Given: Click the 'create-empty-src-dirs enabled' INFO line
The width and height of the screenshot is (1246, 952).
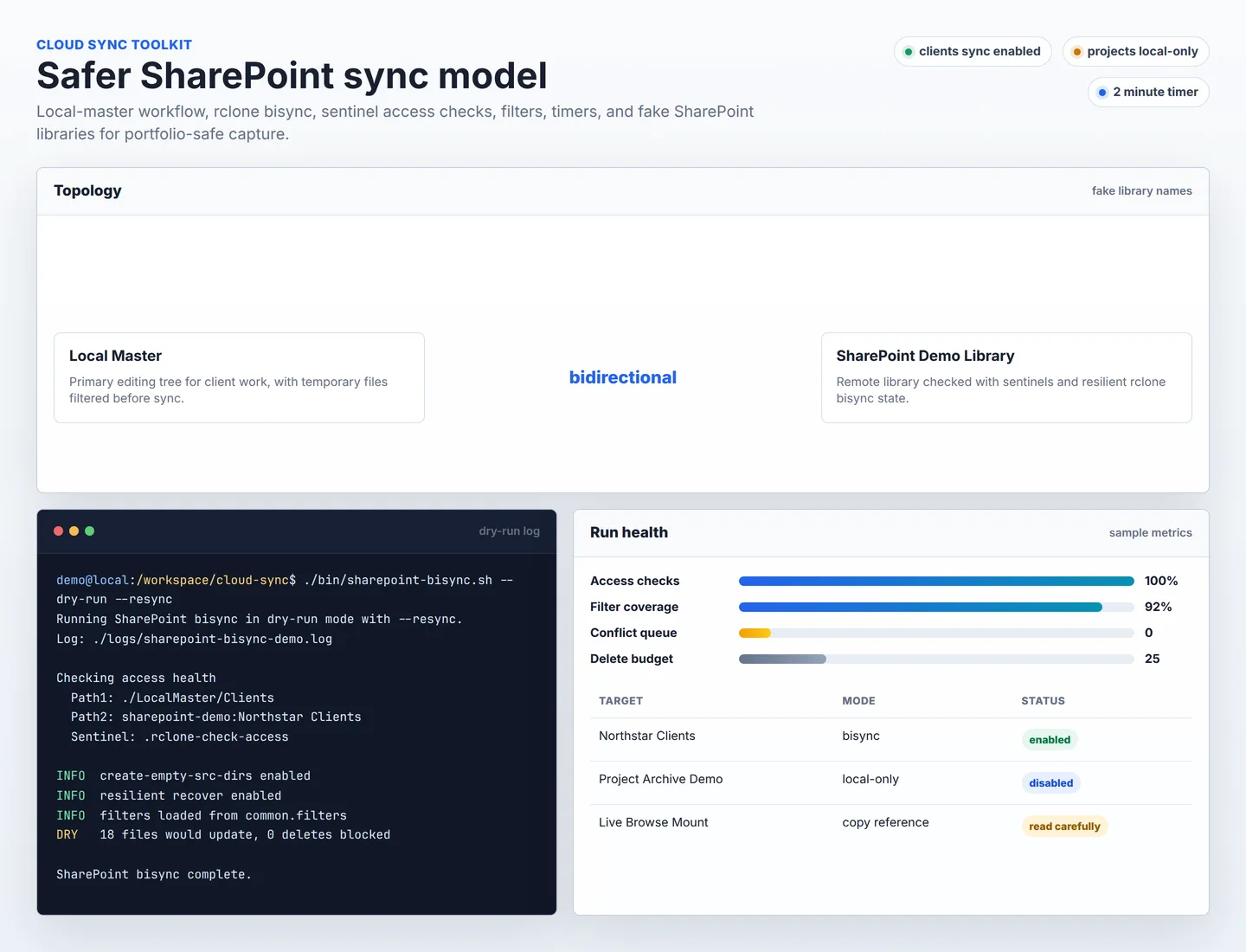Looking at the screenshot, I should click(183, 775).
